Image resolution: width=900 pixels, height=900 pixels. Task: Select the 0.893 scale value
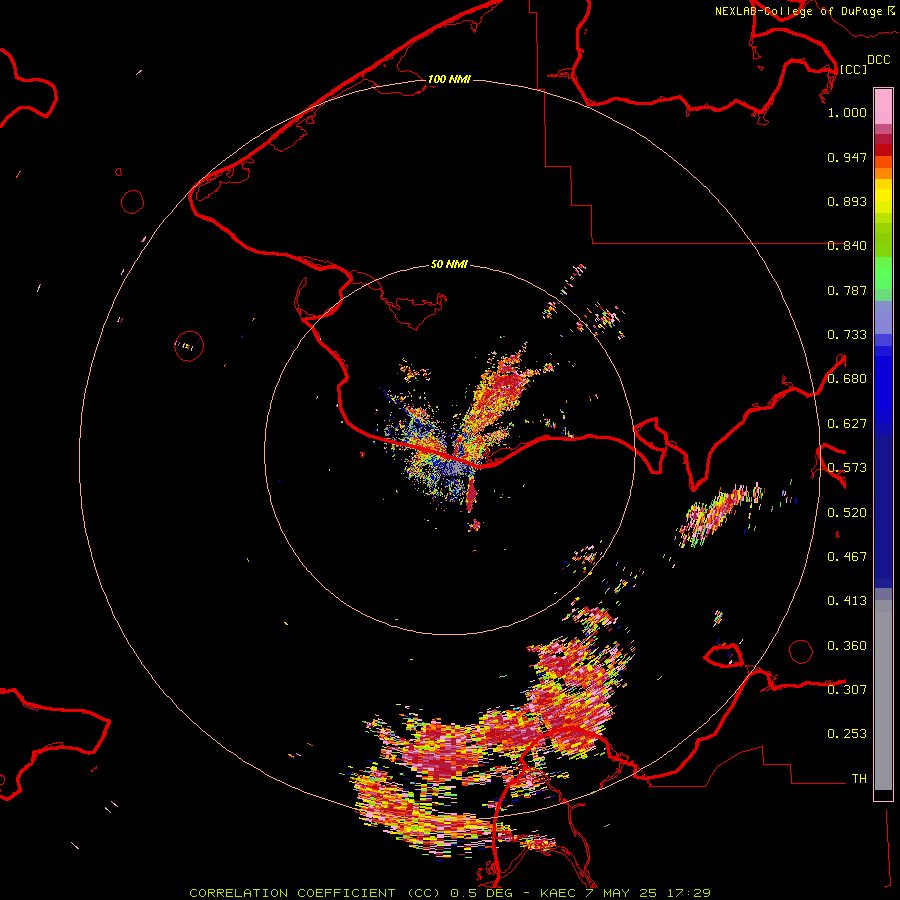(x=847, y=201)
